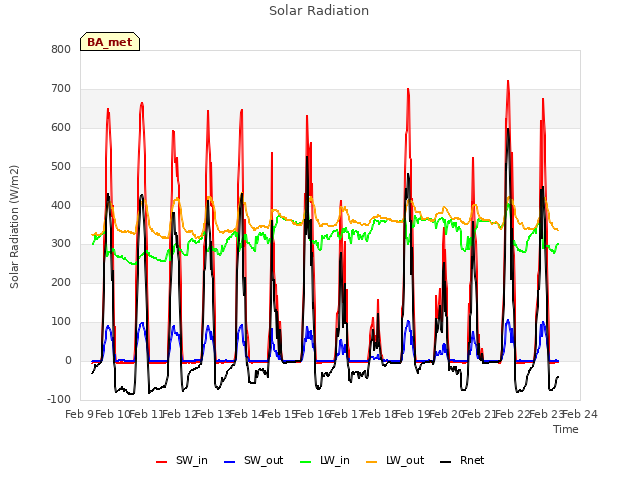This screenshot has height=480, width=640.
Task: Click the 500 y-axis tick label
Action: (x=61, y=167)
